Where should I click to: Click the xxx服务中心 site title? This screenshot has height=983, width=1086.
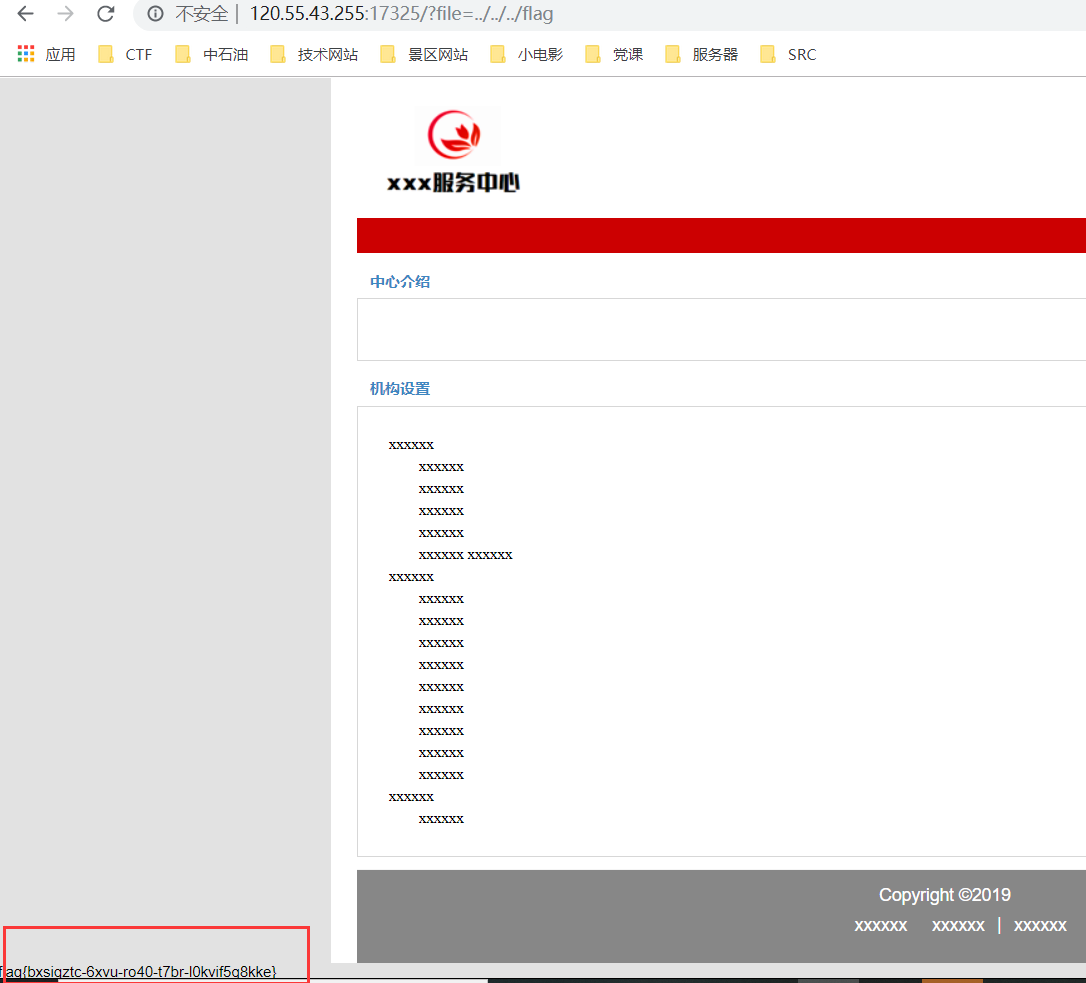[x=453, y=183]
